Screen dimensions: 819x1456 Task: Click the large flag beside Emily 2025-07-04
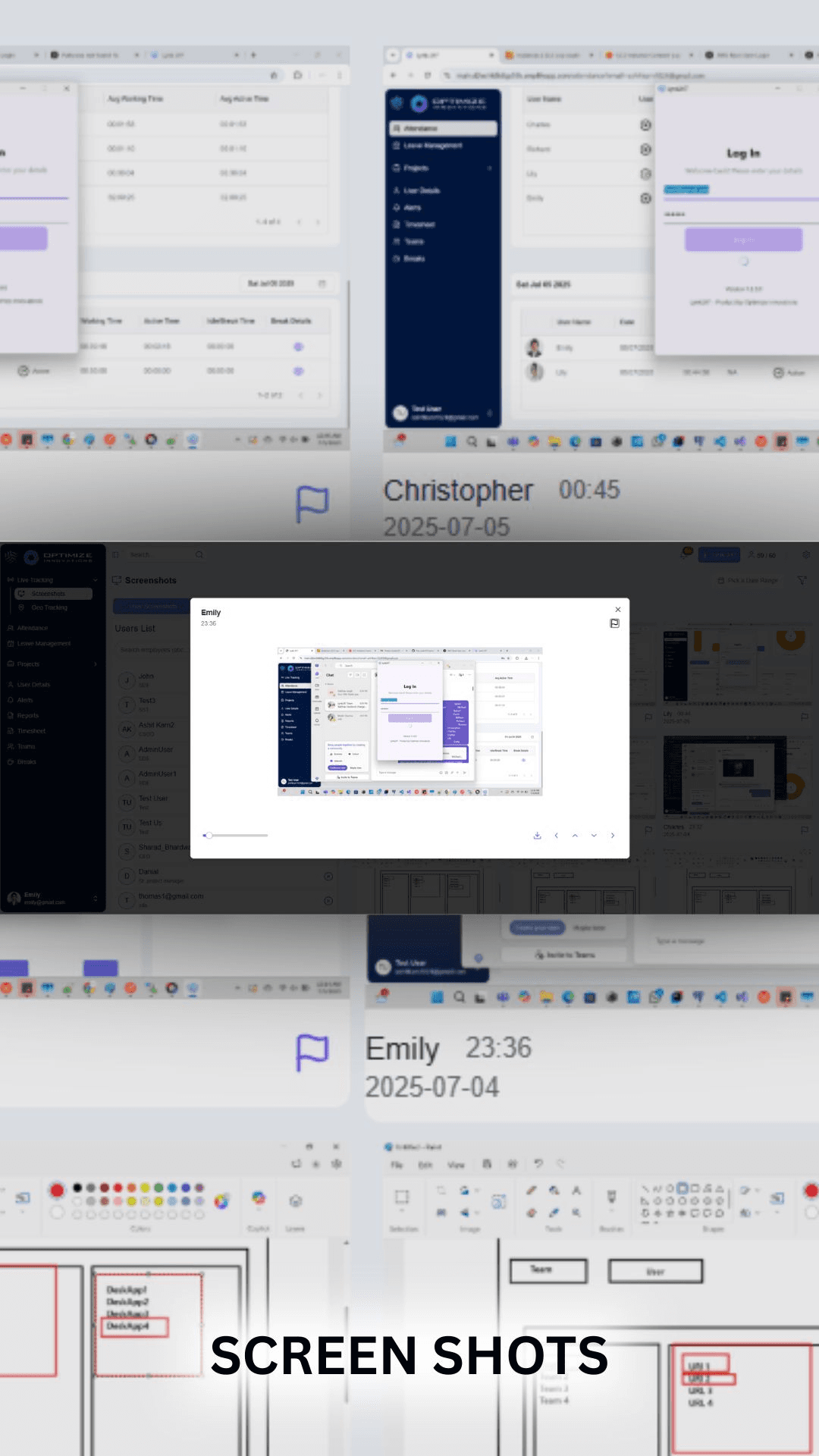click(x=312, y=1053)
